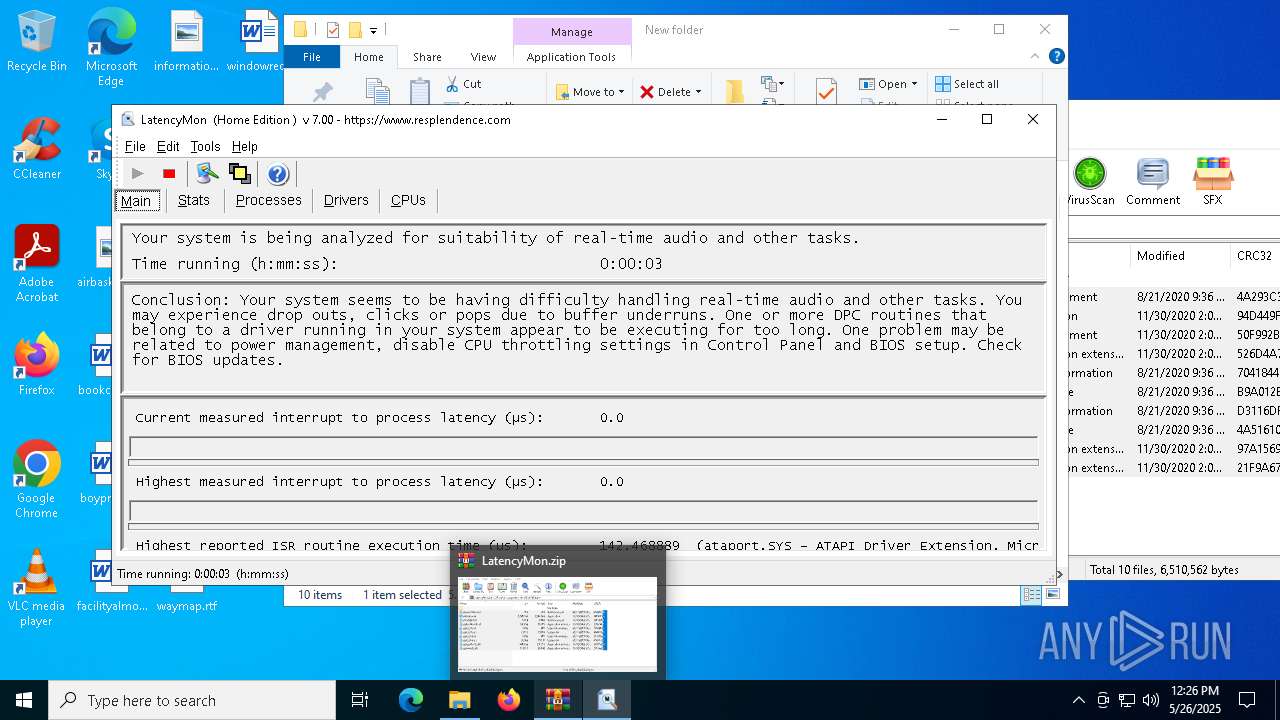The height and width of the screenshot is (720, 1280).
Task: Click the Properties checkmark icon in Explorer title bar
Action: pyautogui.click(x=333, y=30)
